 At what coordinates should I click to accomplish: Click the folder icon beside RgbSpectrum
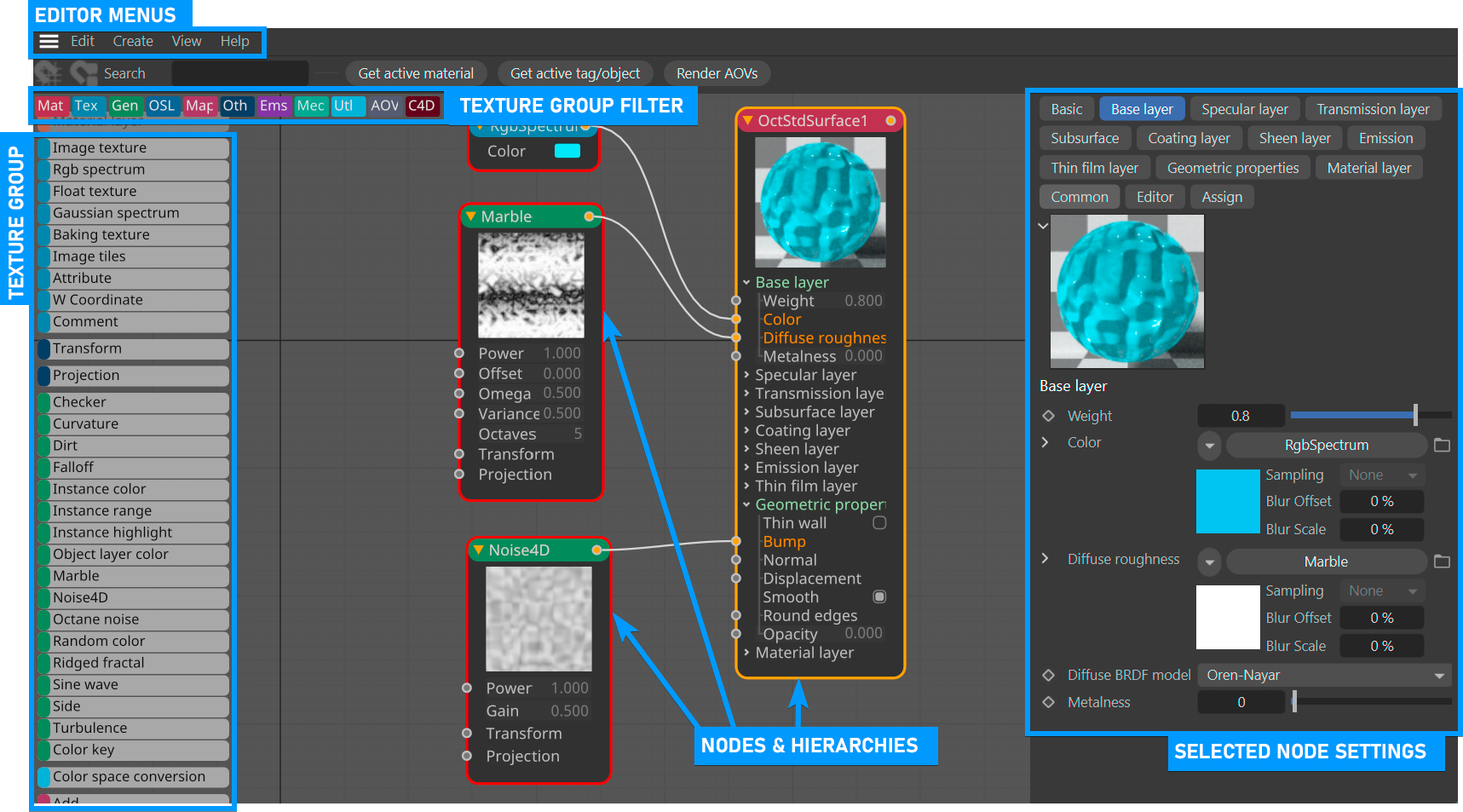(1442, 445)
